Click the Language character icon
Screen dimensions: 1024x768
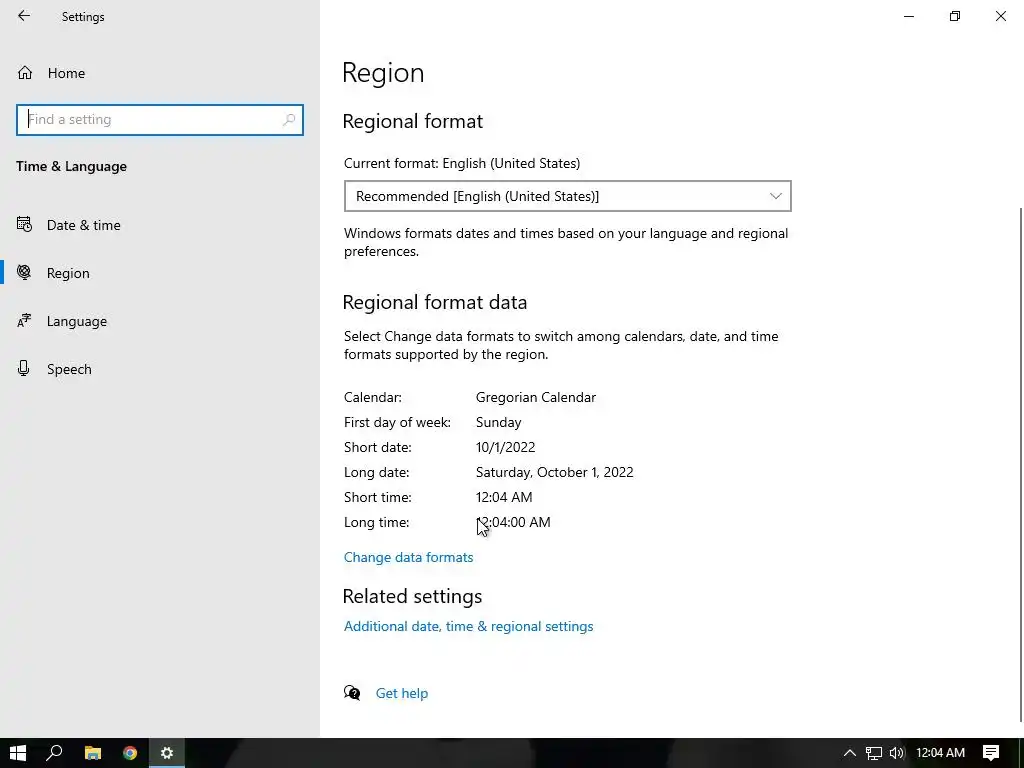pyautogui.click(x=24, y=321)
